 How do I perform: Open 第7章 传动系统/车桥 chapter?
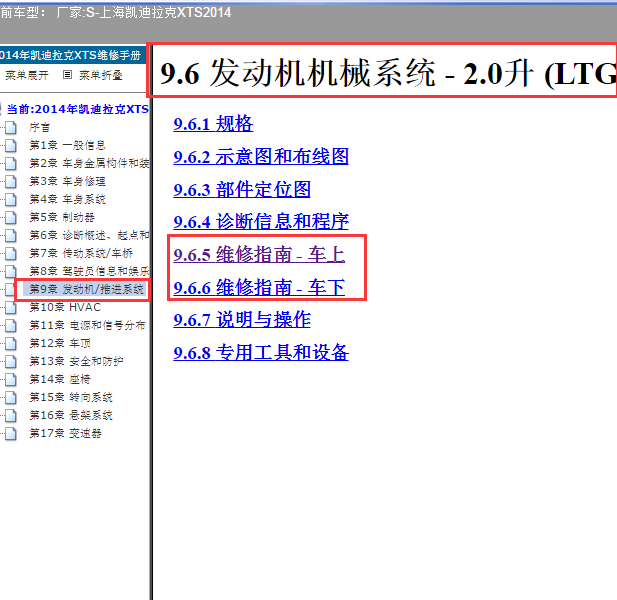point(81,253)
